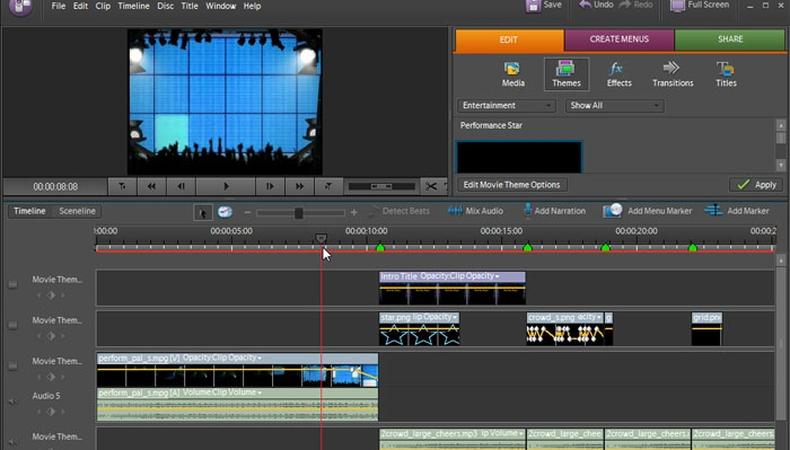Viewport: 790px width, 450px height.
Task: Open the Show All dropdown
Action: pyautogui.click(x=614, y=105)
